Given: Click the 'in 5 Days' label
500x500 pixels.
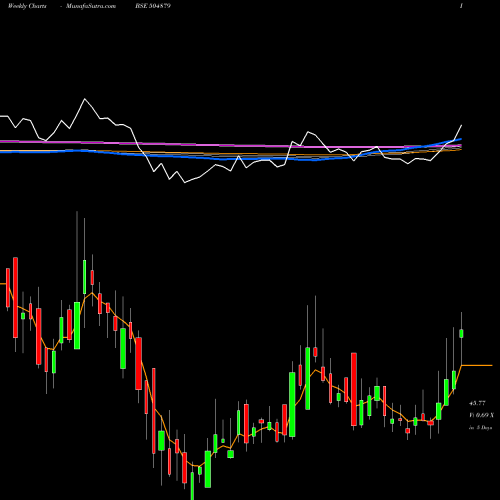Looking at the screenshot, I should click(x=481, y=427).
